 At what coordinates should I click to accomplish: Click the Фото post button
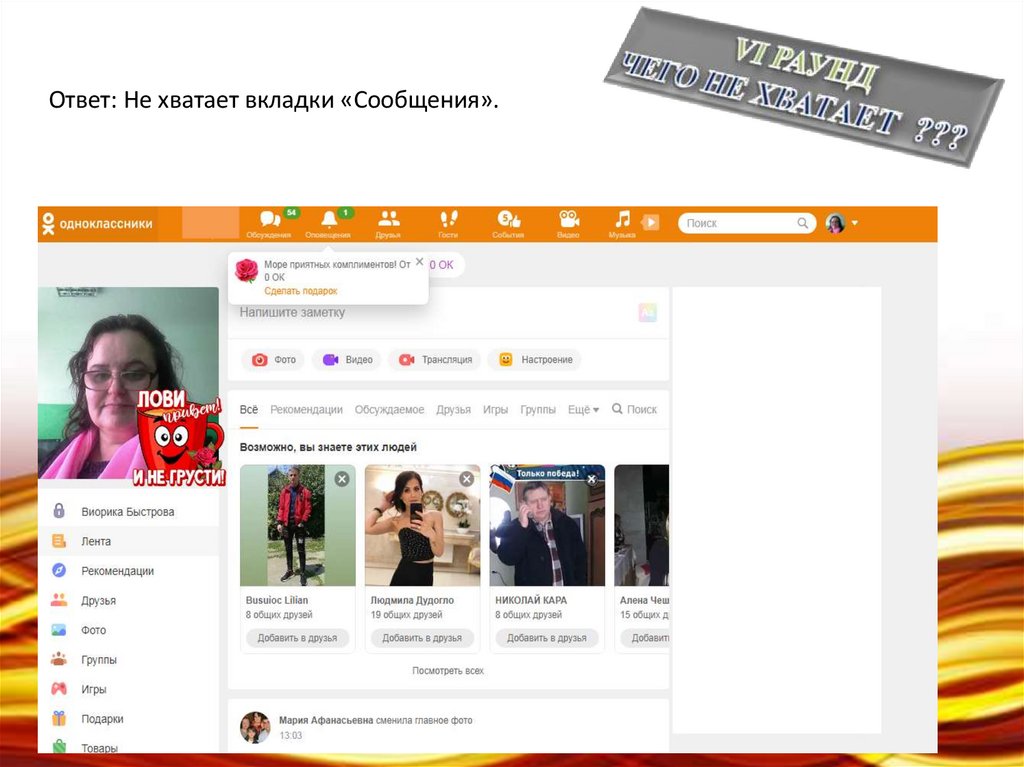click(x=274, y=360)
